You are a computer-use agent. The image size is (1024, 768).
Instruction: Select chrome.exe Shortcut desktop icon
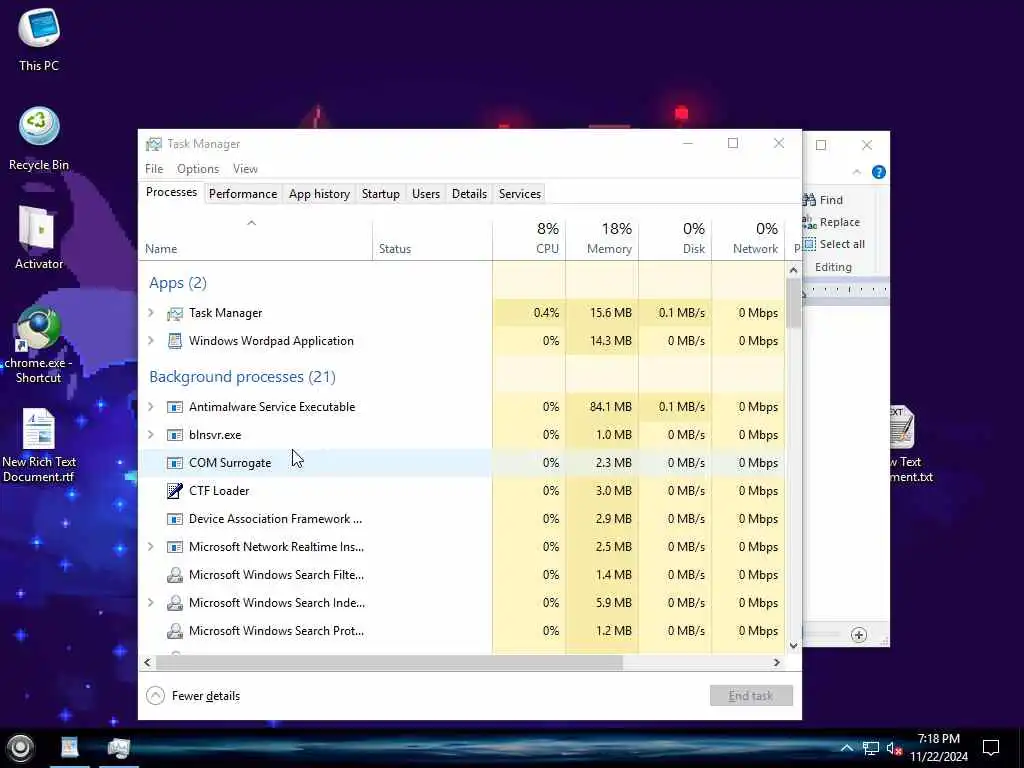coord(39,344)
